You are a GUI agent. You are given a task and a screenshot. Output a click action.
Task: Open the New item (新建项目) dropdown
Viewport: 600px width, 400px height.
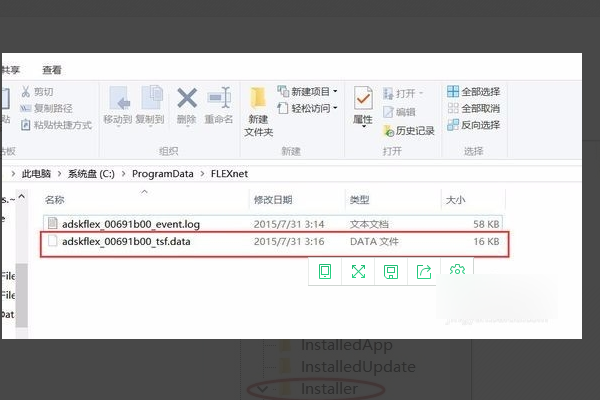307,91
